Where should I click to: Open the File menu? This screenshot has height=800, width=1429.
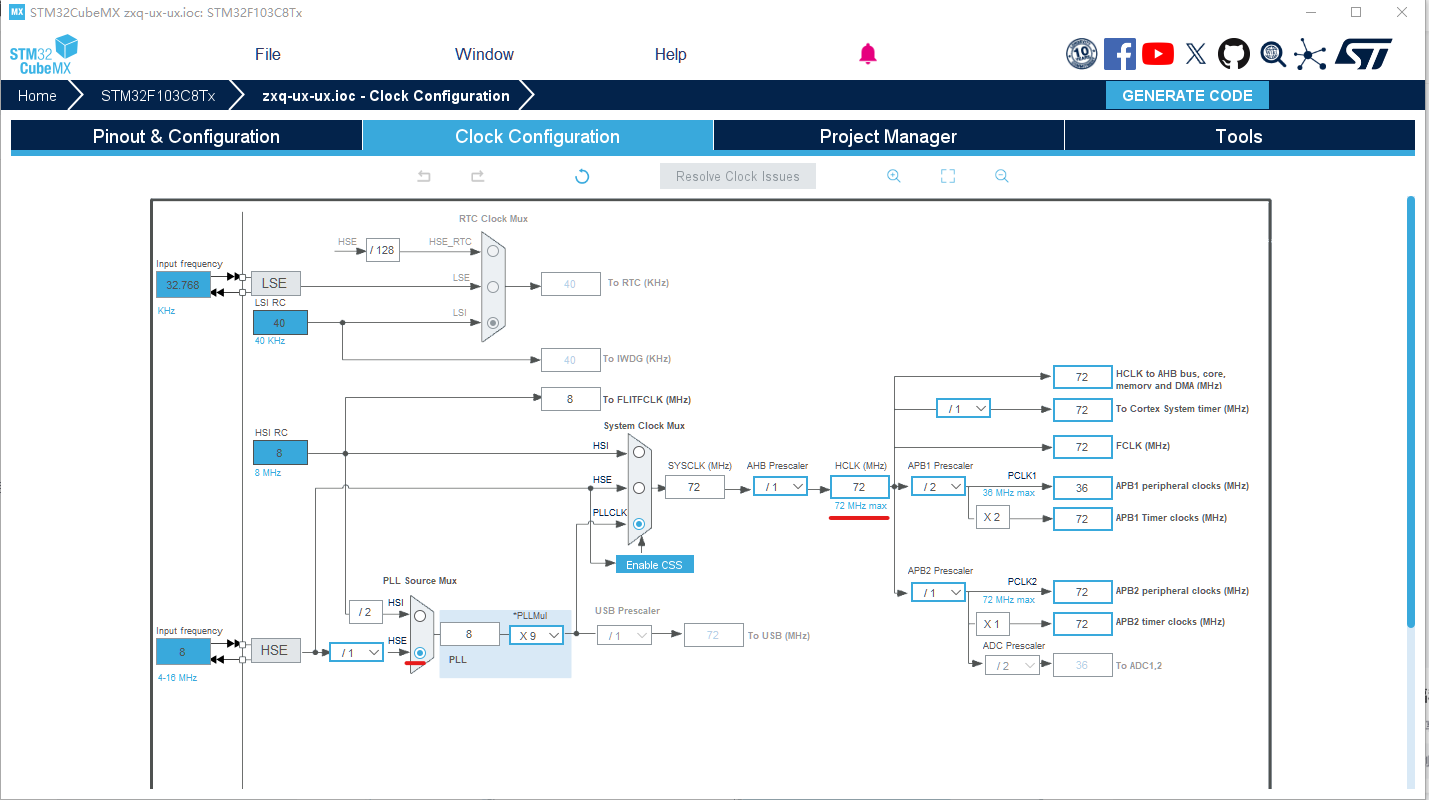pyautogui.click(x=267, y=54)
